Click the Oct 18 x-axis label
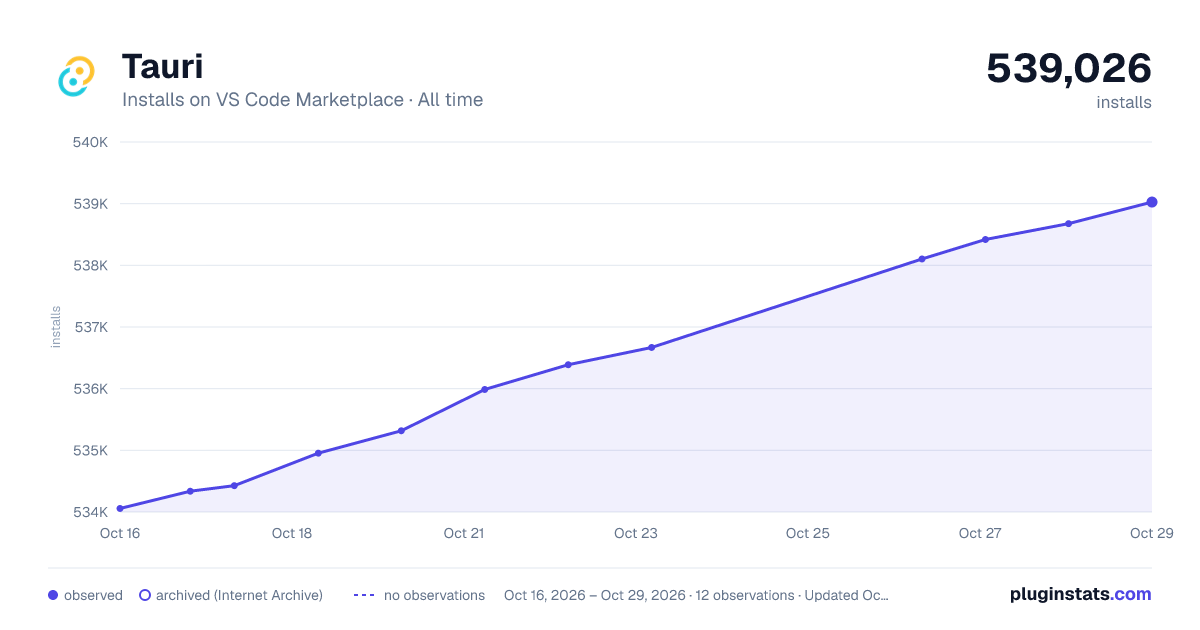The height and width of the screenshot is (630, 1200). click(x=292, y=533)
